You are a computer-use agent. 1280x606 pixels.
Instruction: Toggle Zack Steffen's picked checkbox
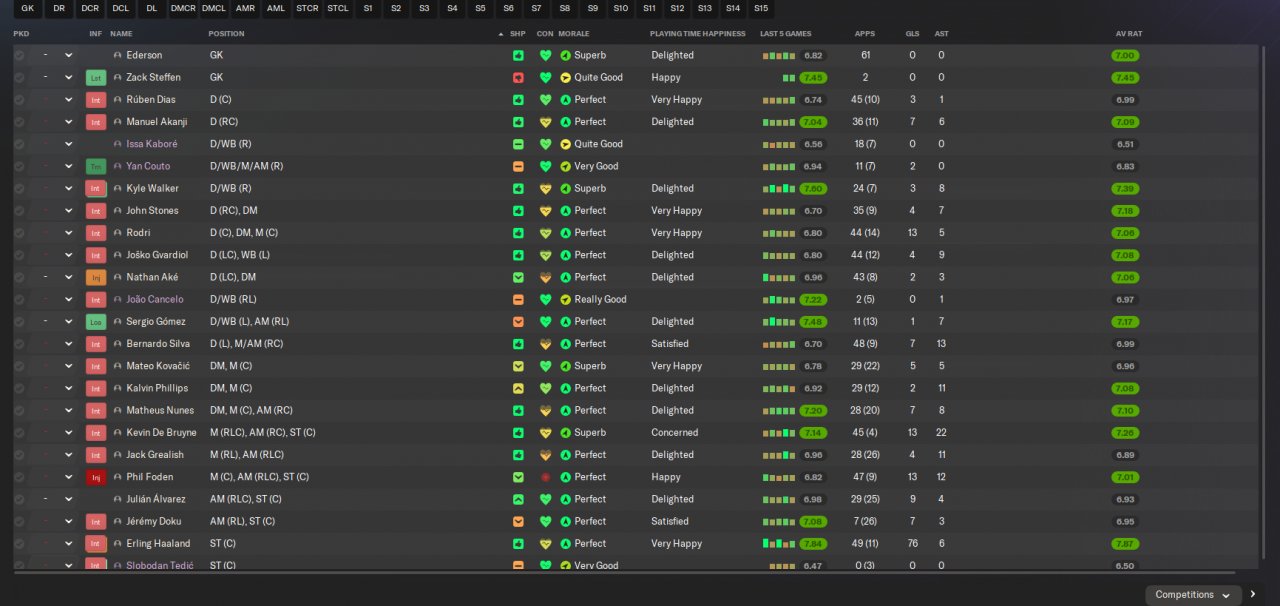pos(19,77)
